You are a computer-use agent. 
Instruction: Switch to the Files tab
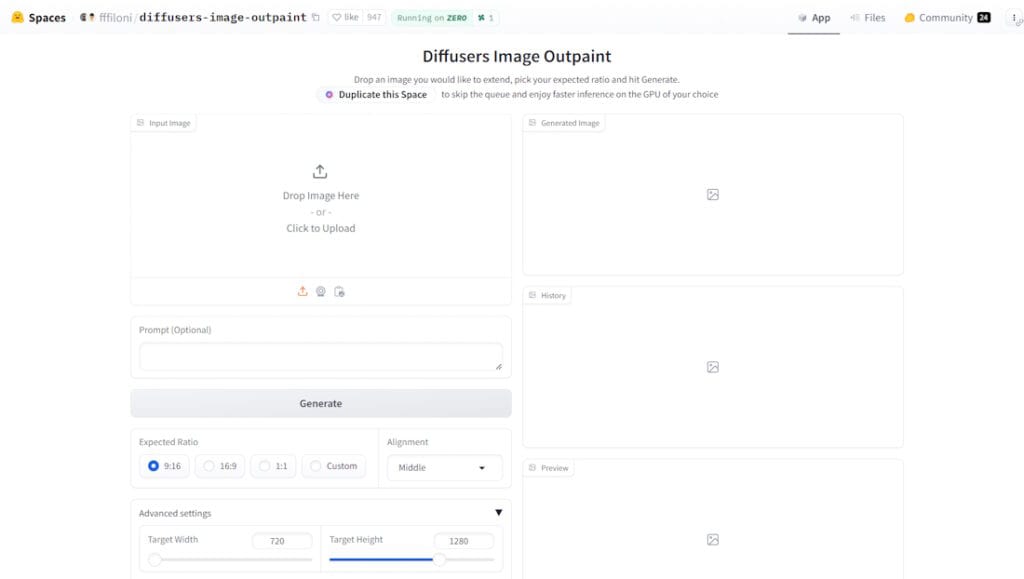point(867,18)
